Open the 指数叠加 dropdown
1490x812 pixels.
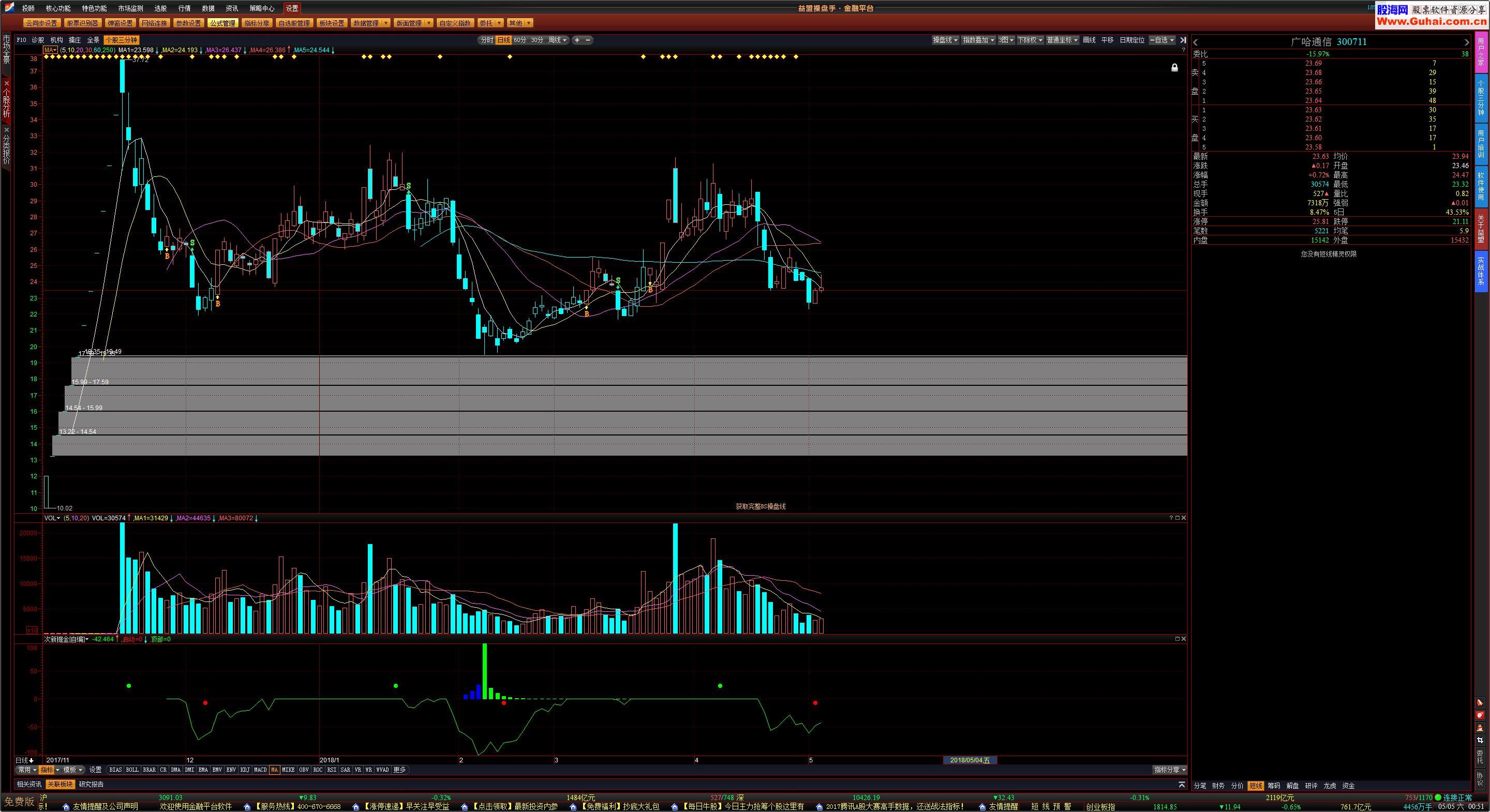(978, 40)
